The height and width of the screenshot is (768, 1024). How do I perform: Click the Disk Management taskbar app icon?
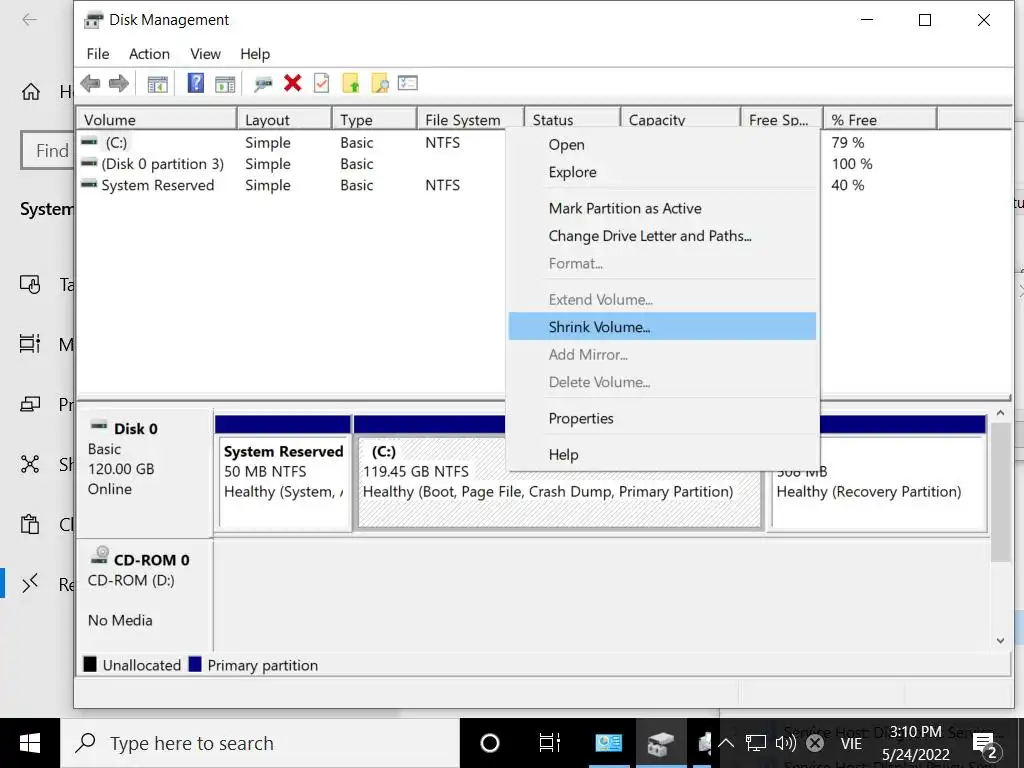(x=660, y=743)
